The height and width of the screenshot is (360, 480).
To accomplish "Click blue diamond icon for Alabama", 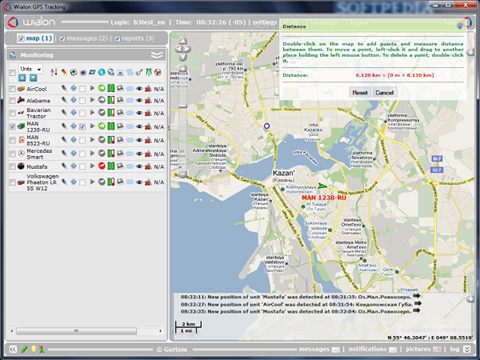I will 73,100.
